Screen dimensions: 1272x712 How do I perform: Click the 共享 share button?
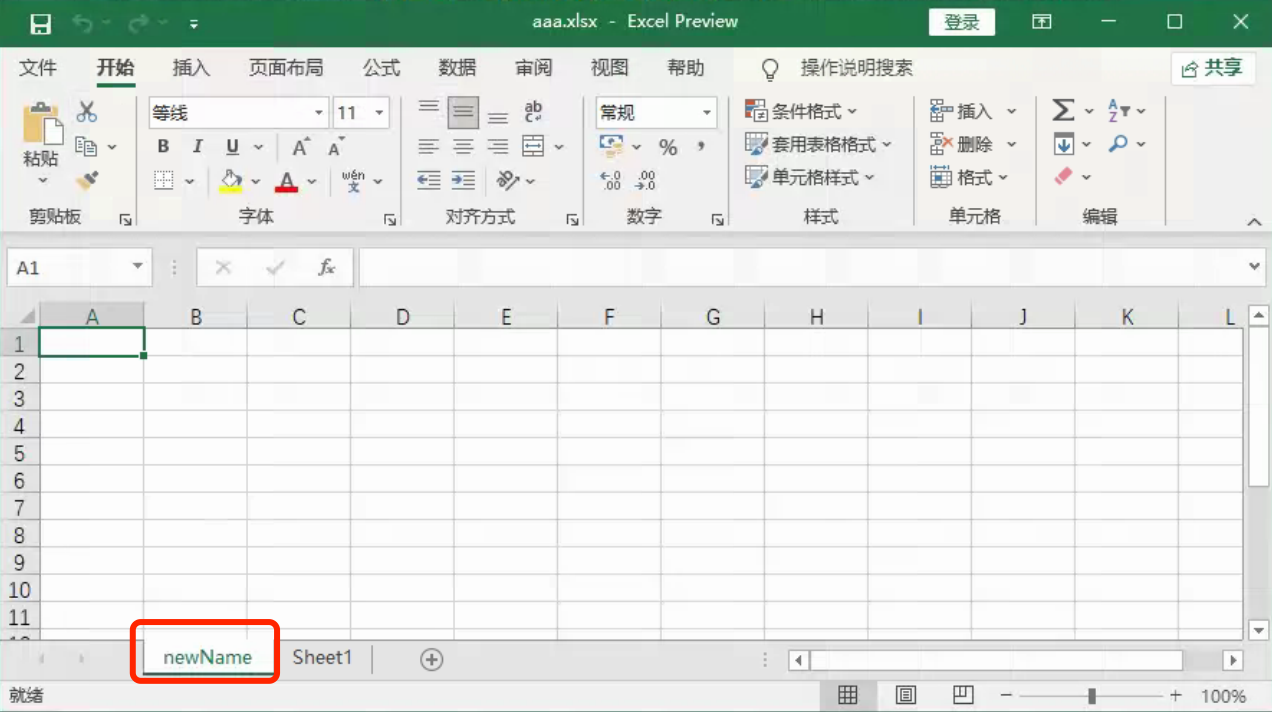coord(1212,68)
